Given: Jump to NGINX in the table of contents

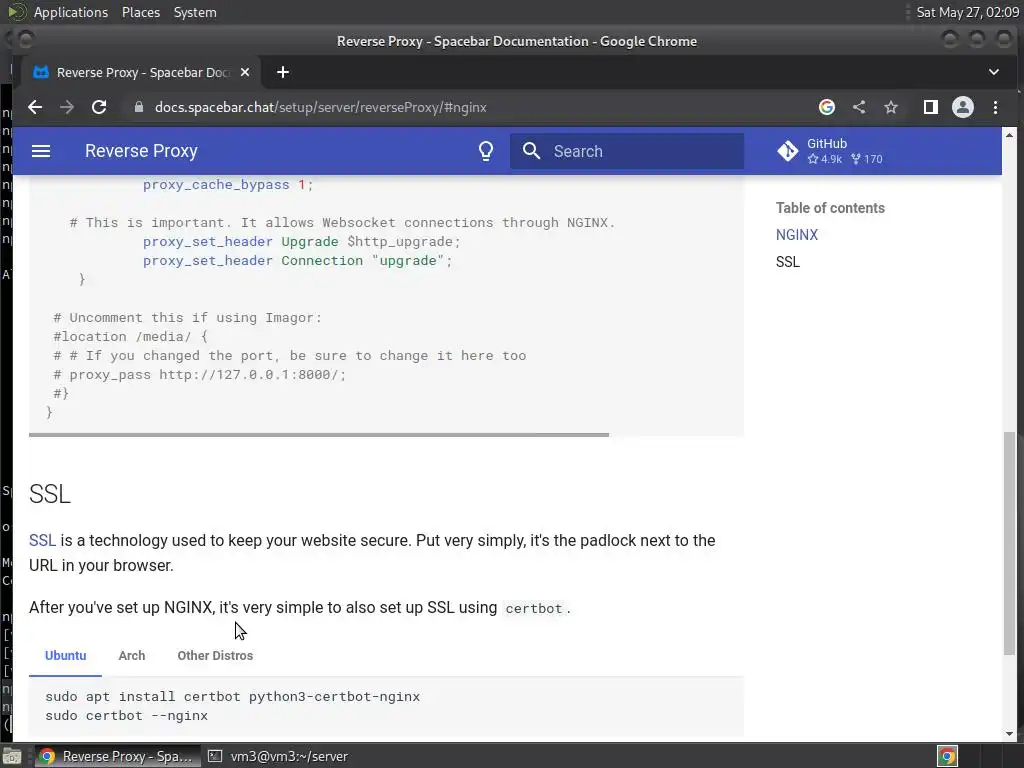Looking at the screenshot, I should tap(797, 235).
